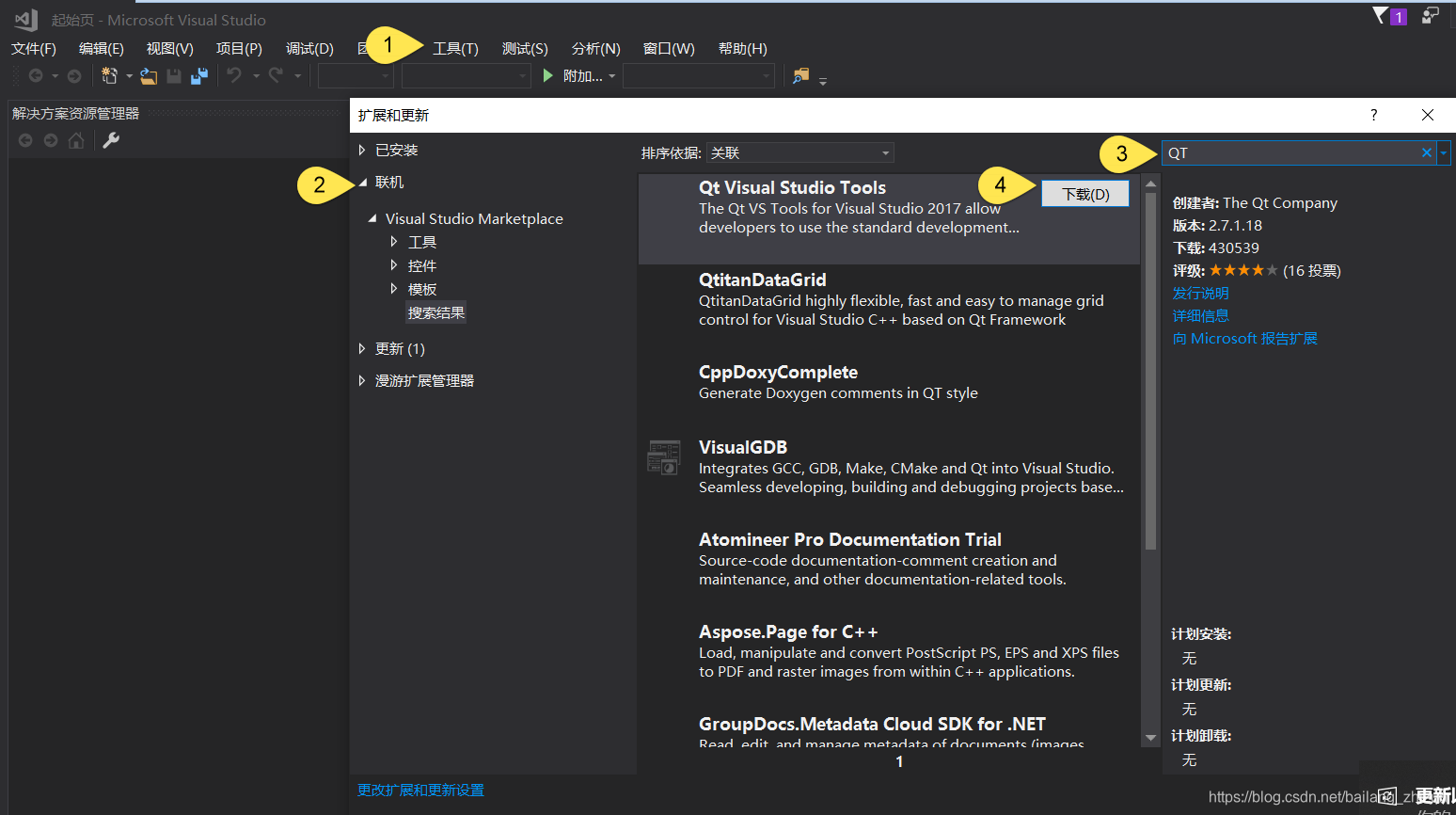Click the Navigate Backward toolbar arrow
1456x815 pixels.
click(x=36, y=76)
